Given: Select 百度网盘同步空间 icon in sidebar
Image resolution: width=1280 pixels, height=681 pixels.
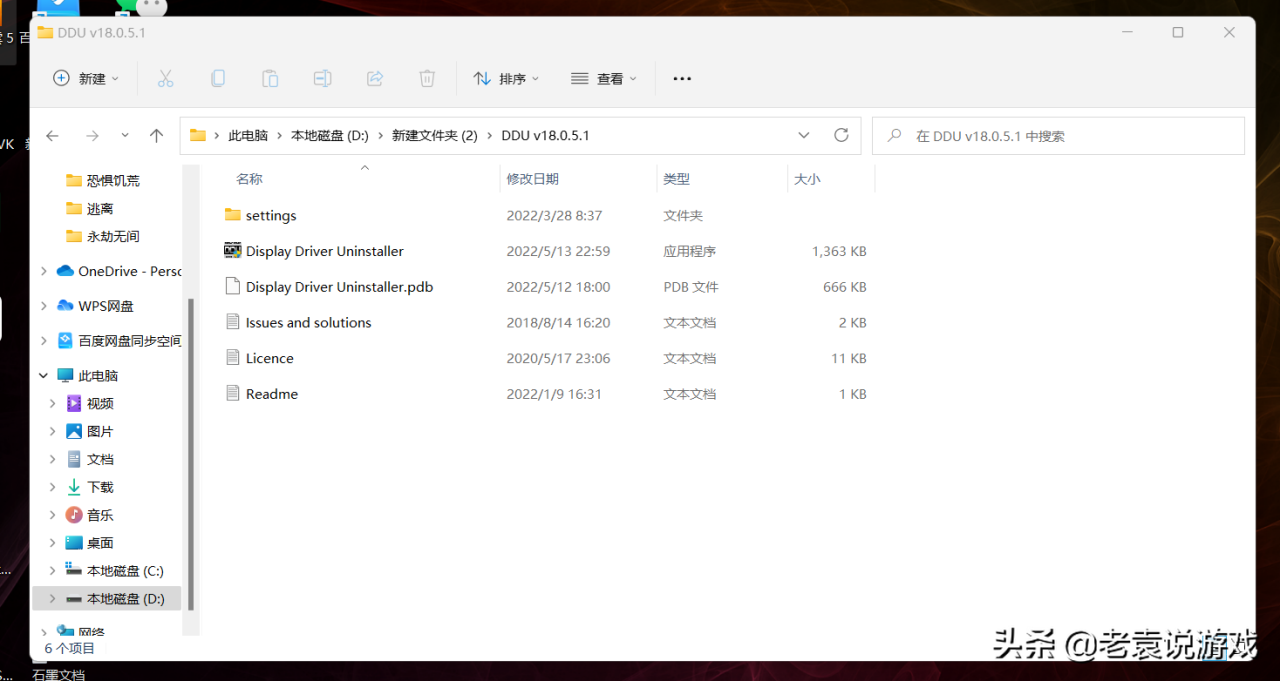Looking at the screenshot, I should (65, 341).
